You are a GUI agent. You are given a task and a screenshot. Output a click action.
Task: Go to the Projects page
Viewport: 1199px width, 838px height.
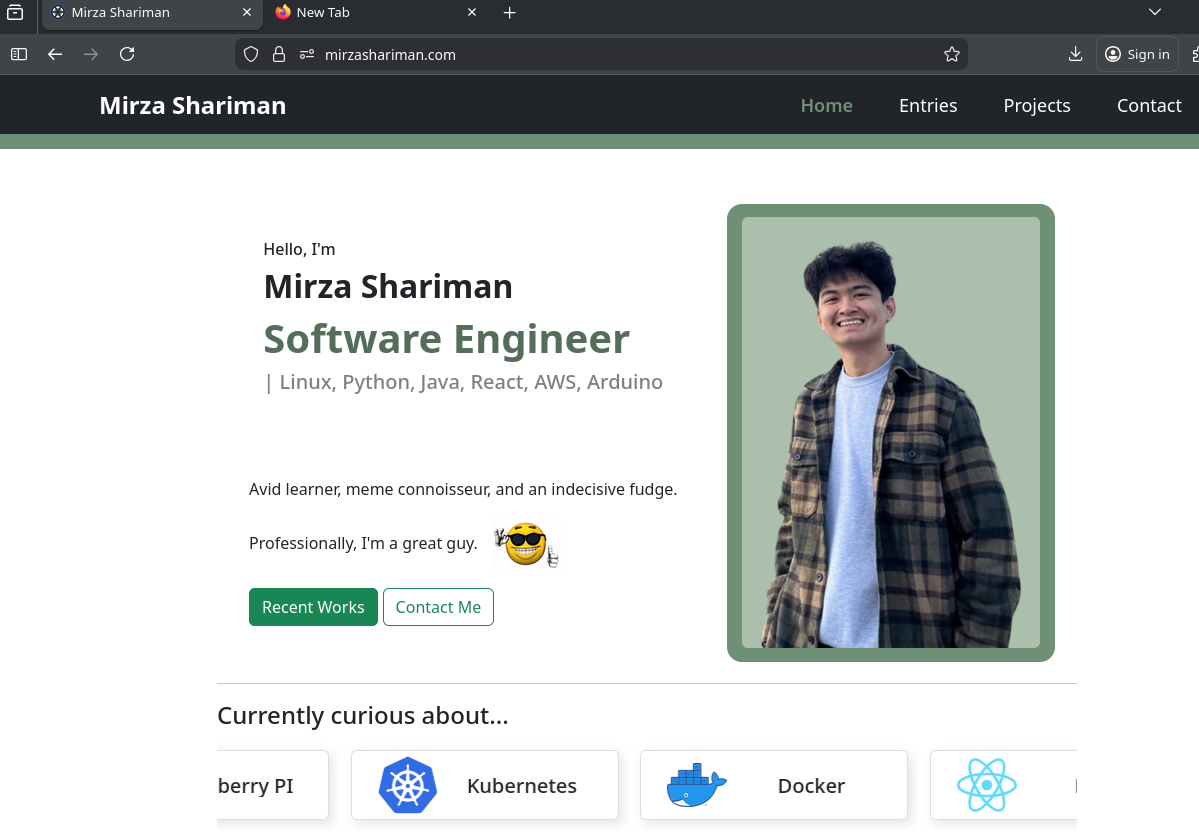1036,105
